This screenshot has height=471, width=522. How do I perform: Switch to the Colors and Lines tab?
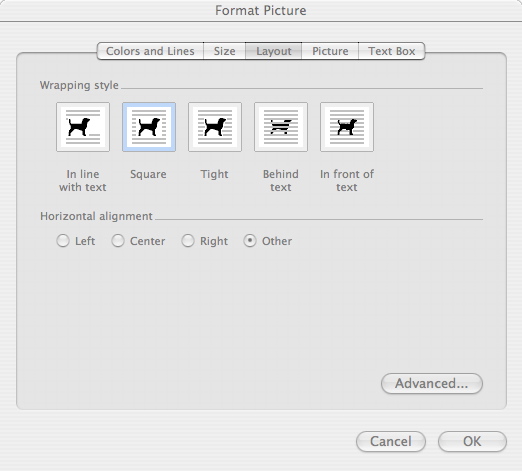click(x=150, y=51)
